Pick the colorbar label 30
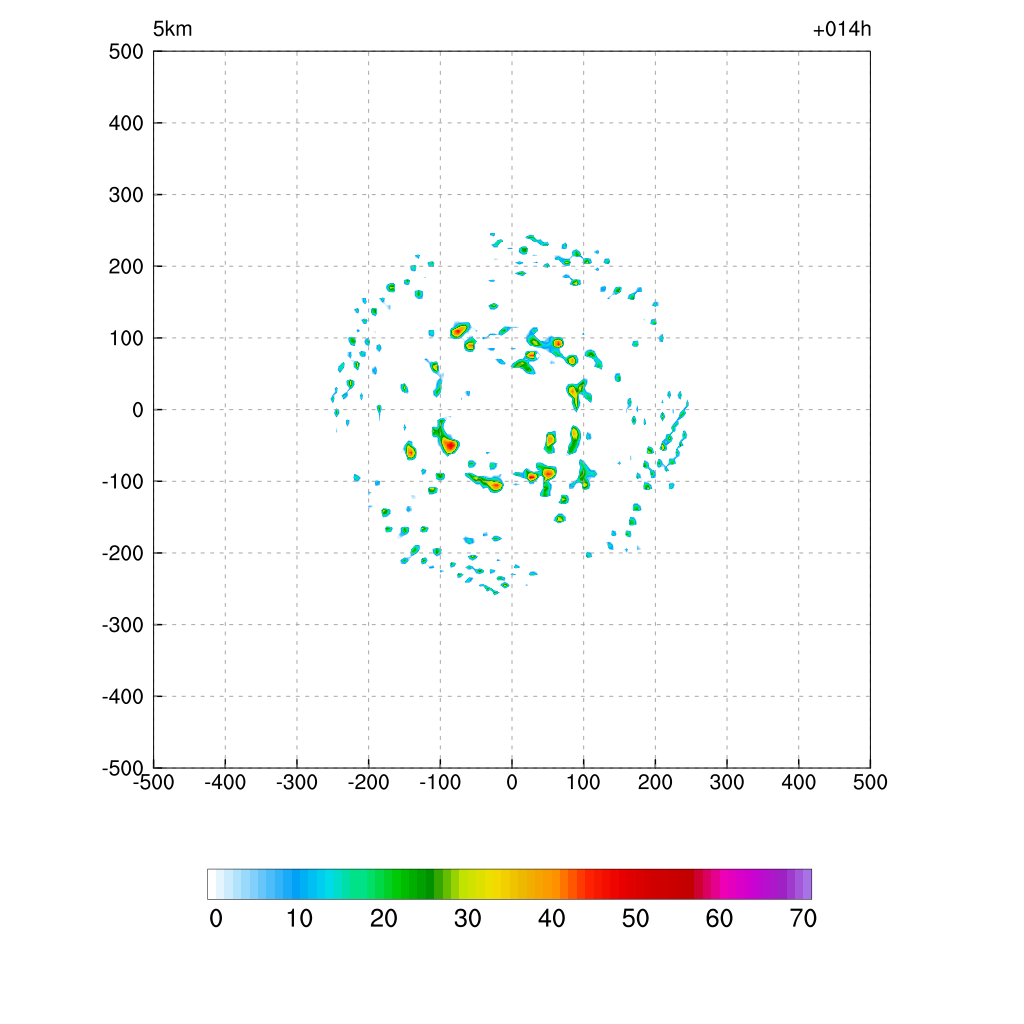 pos(468,919)
